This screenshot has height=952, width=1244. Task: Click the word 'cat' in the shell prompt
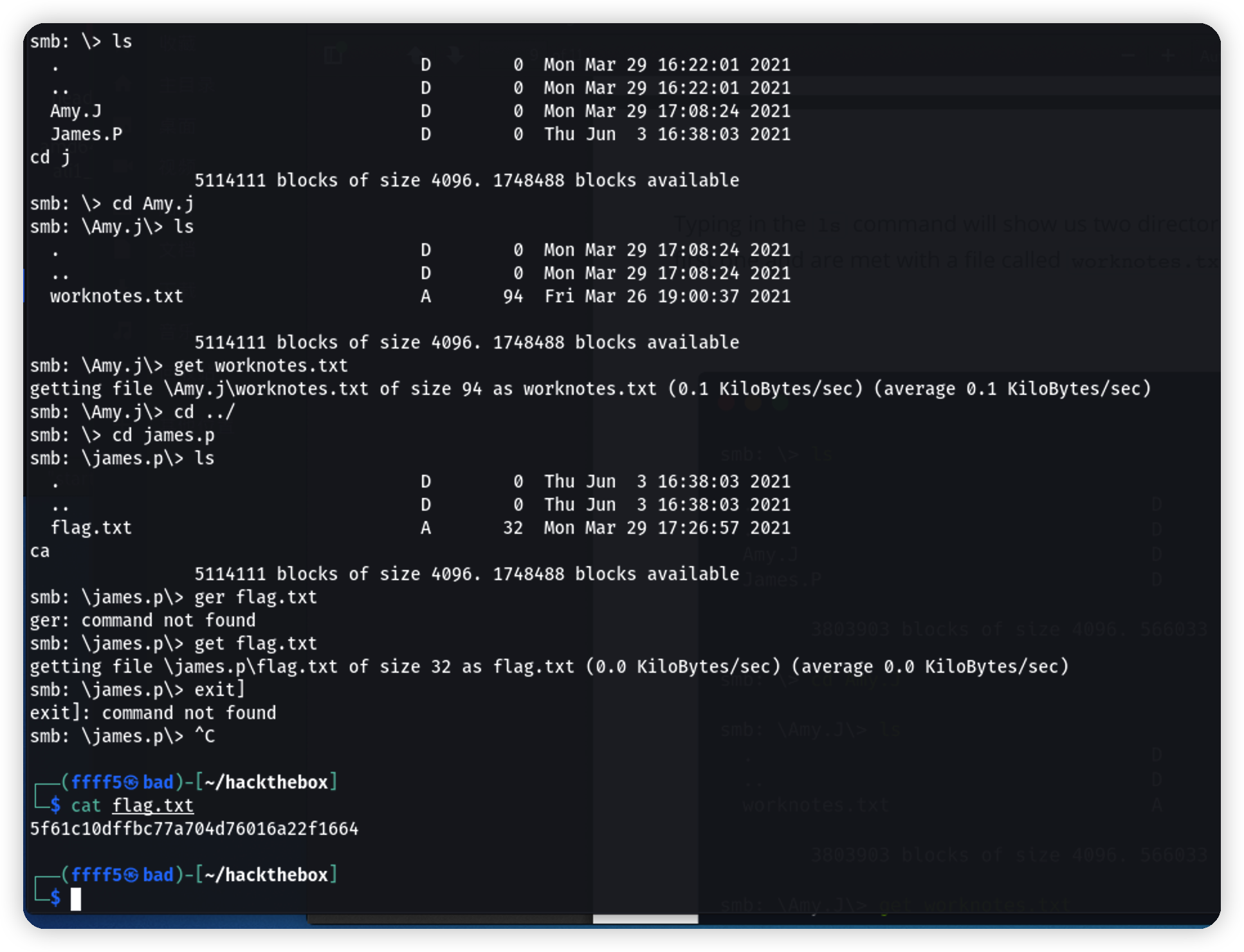point(86,806)
